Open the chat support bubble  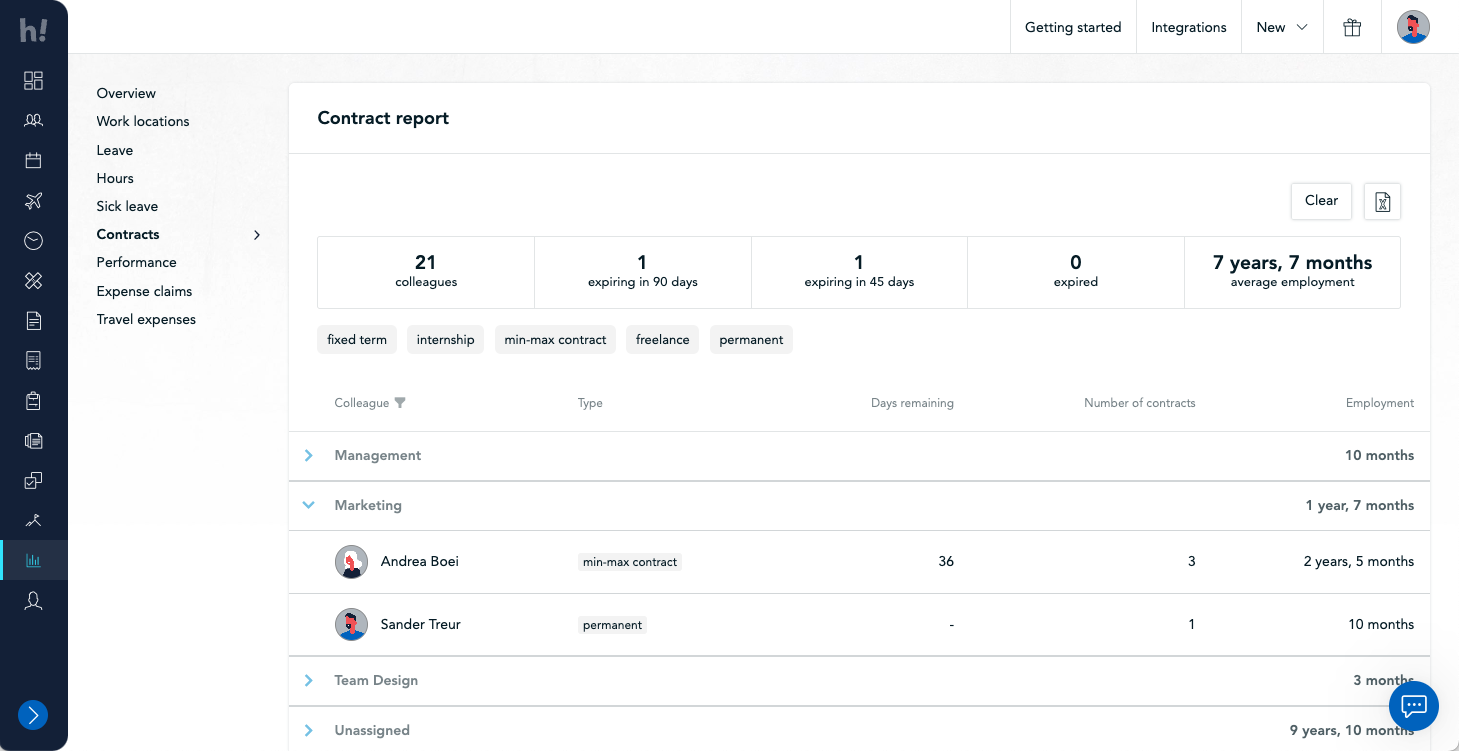[1413, 706]
